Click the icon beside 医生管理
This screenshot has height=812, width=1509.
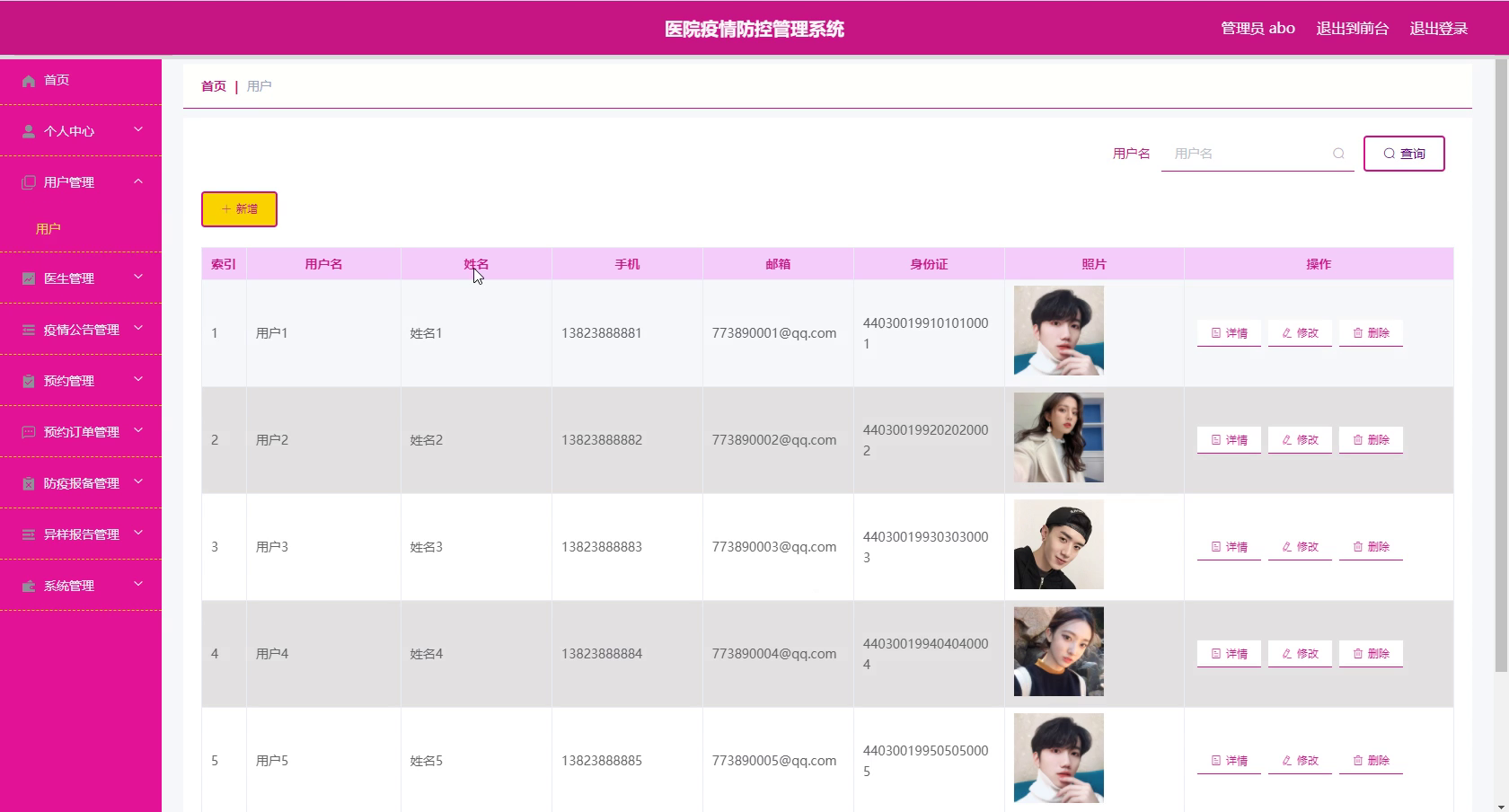pyautogui.click(x=29, y=278)
